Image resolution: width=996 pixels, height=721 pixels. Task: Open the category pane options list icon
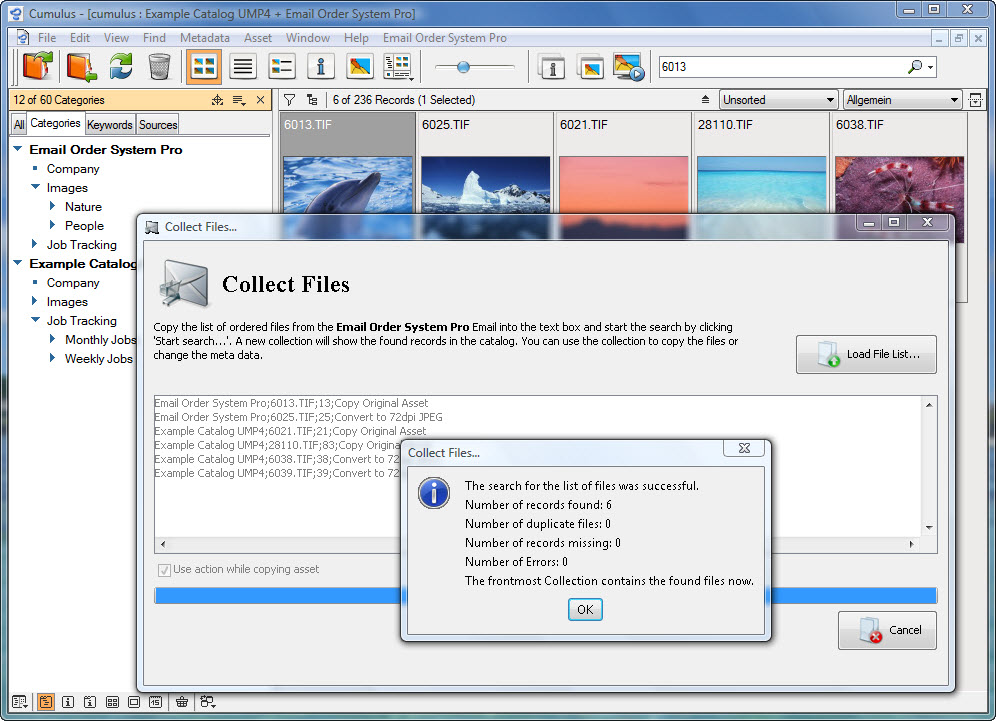pos(239,100)
